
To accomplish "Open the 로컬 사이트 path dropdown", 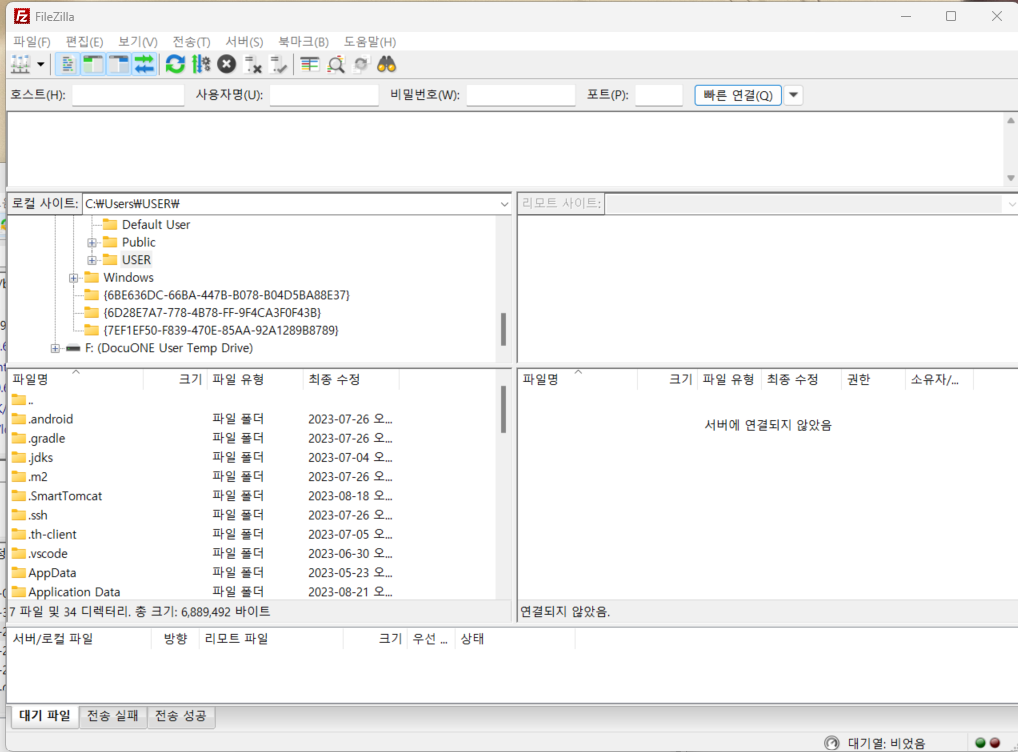I will tap(504, 204).
